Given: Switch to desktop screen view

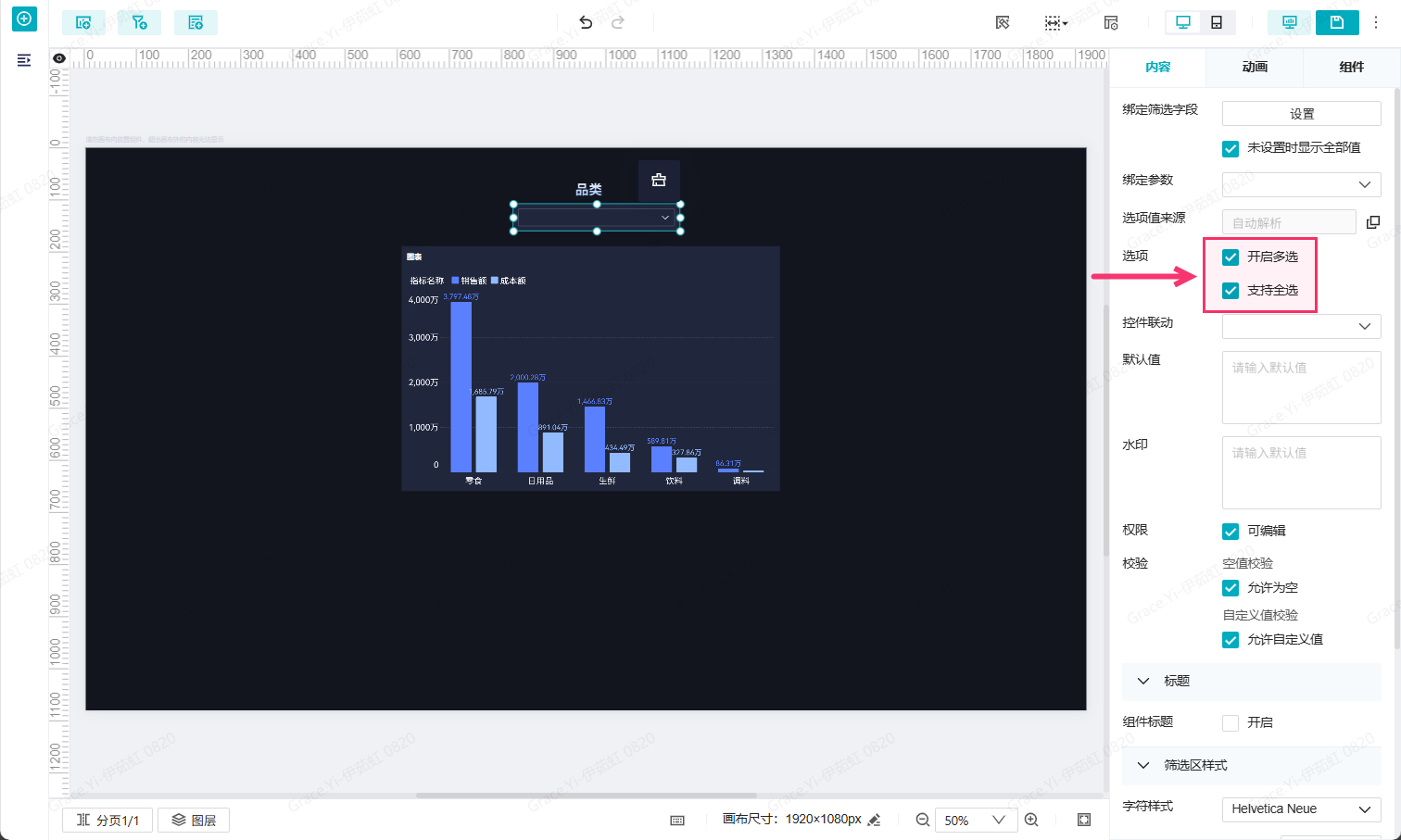Looking at the screenshot, I should coord(1183,22).
